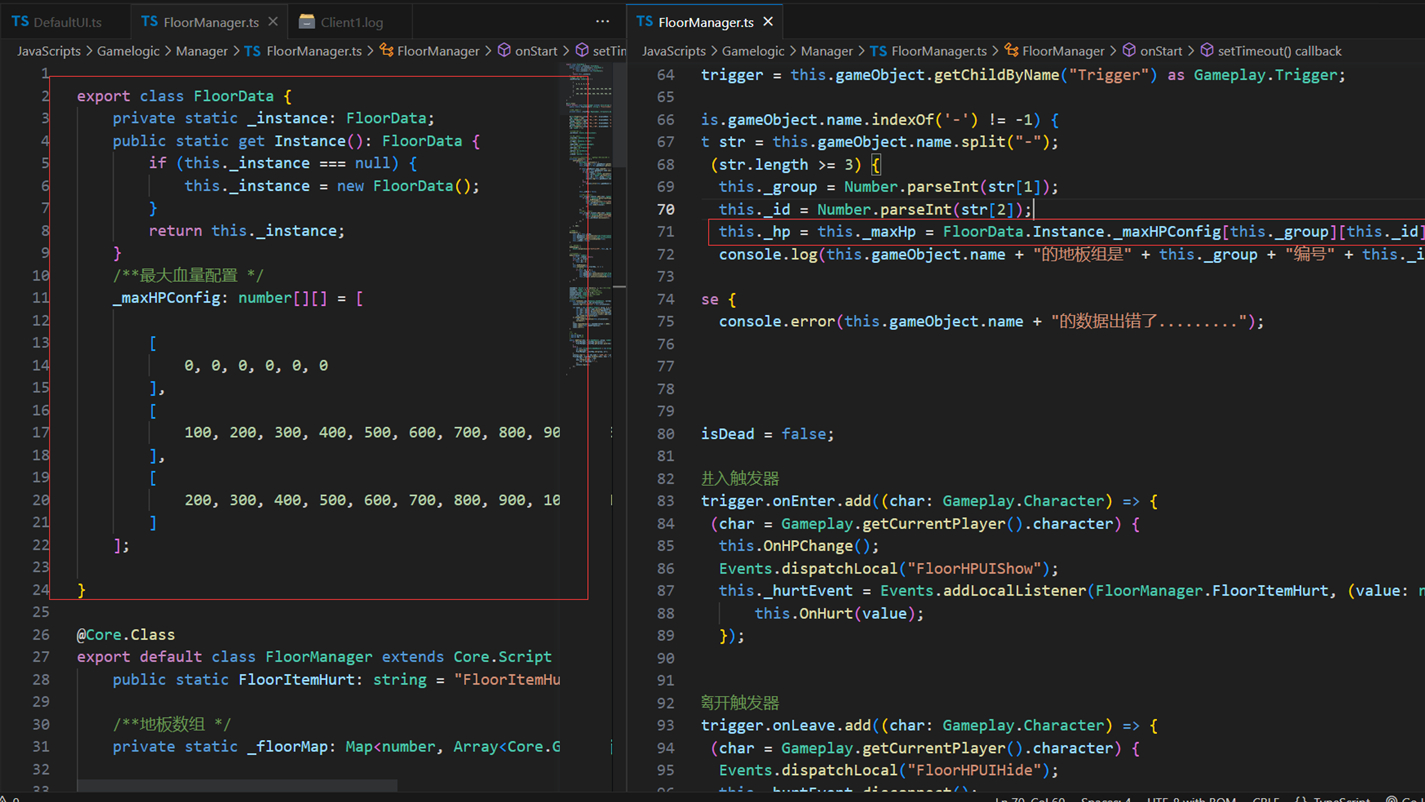Select line number 11 in the gutter

pos(40,297)
